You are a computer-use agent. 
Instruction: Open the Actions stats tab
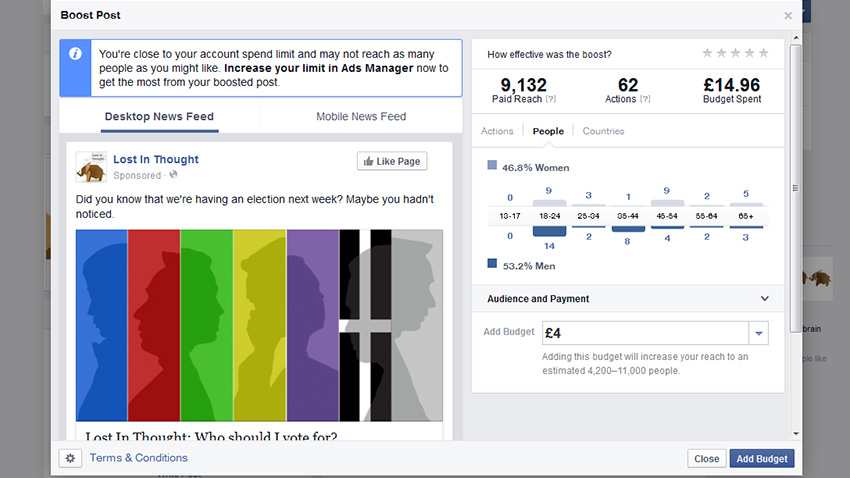(497, 131)
